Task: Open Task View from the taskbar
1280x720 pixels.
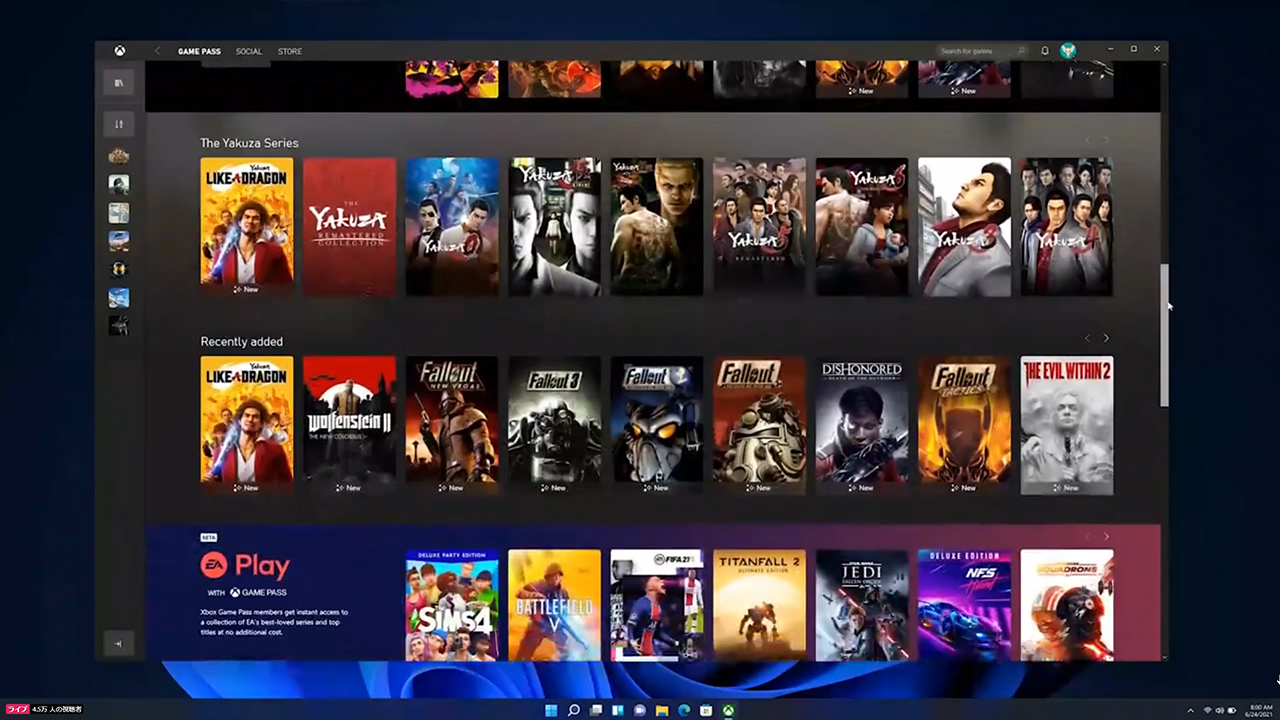Action: click(x=596, y=711)
